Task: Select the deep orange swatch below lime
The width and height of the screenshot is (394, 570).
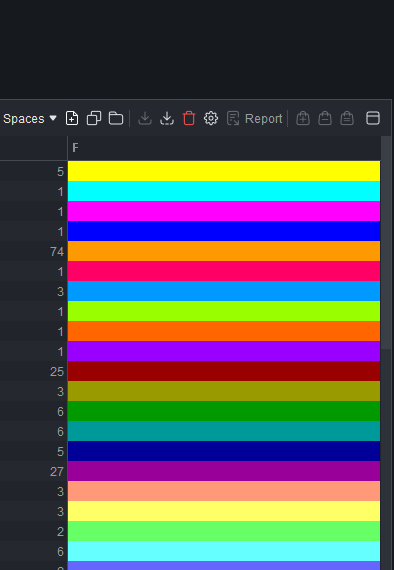Action: [224, 331]
